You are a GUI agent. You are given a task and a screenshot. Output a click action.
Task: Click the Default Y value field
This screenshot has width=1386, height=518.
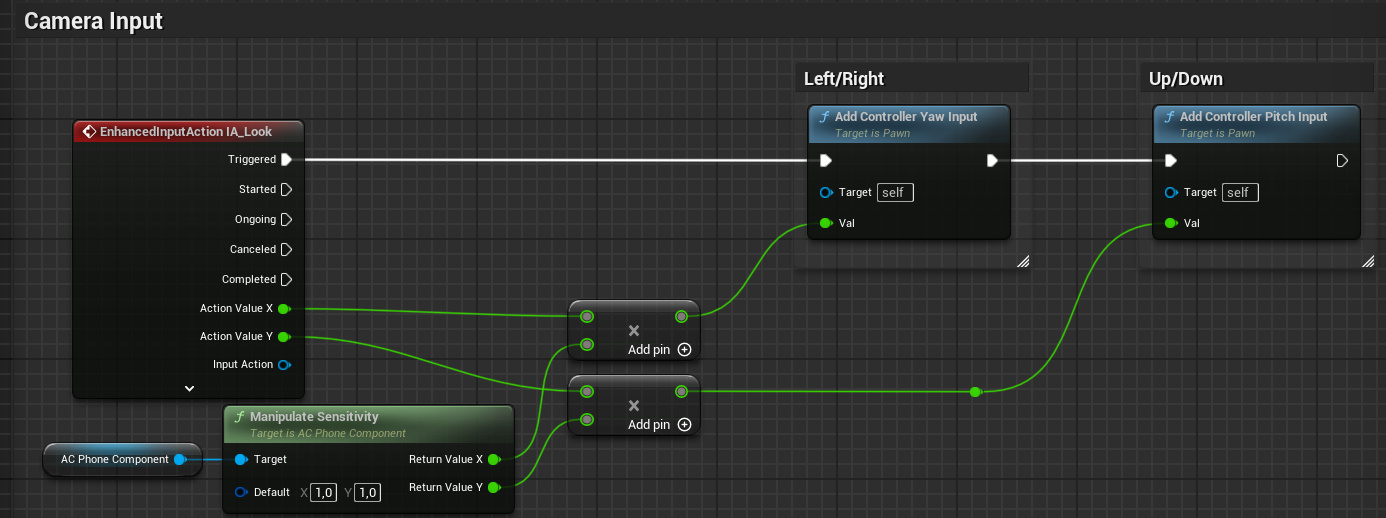[x=367, y=492]
